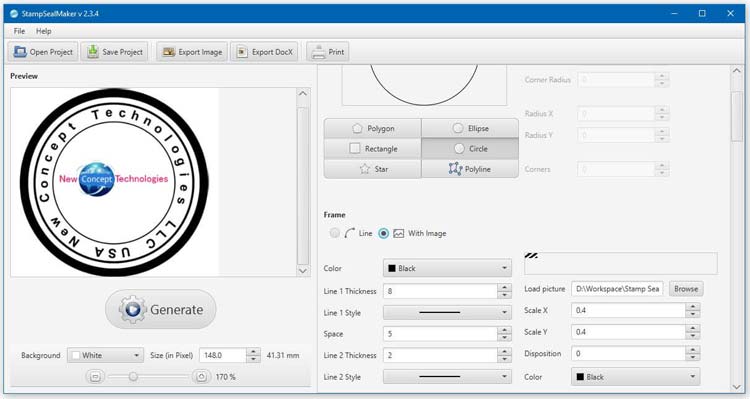Adjust the Space stepper arrows
Screen dimensions: 750x399
pyautogui.click(x=504, y=333)
